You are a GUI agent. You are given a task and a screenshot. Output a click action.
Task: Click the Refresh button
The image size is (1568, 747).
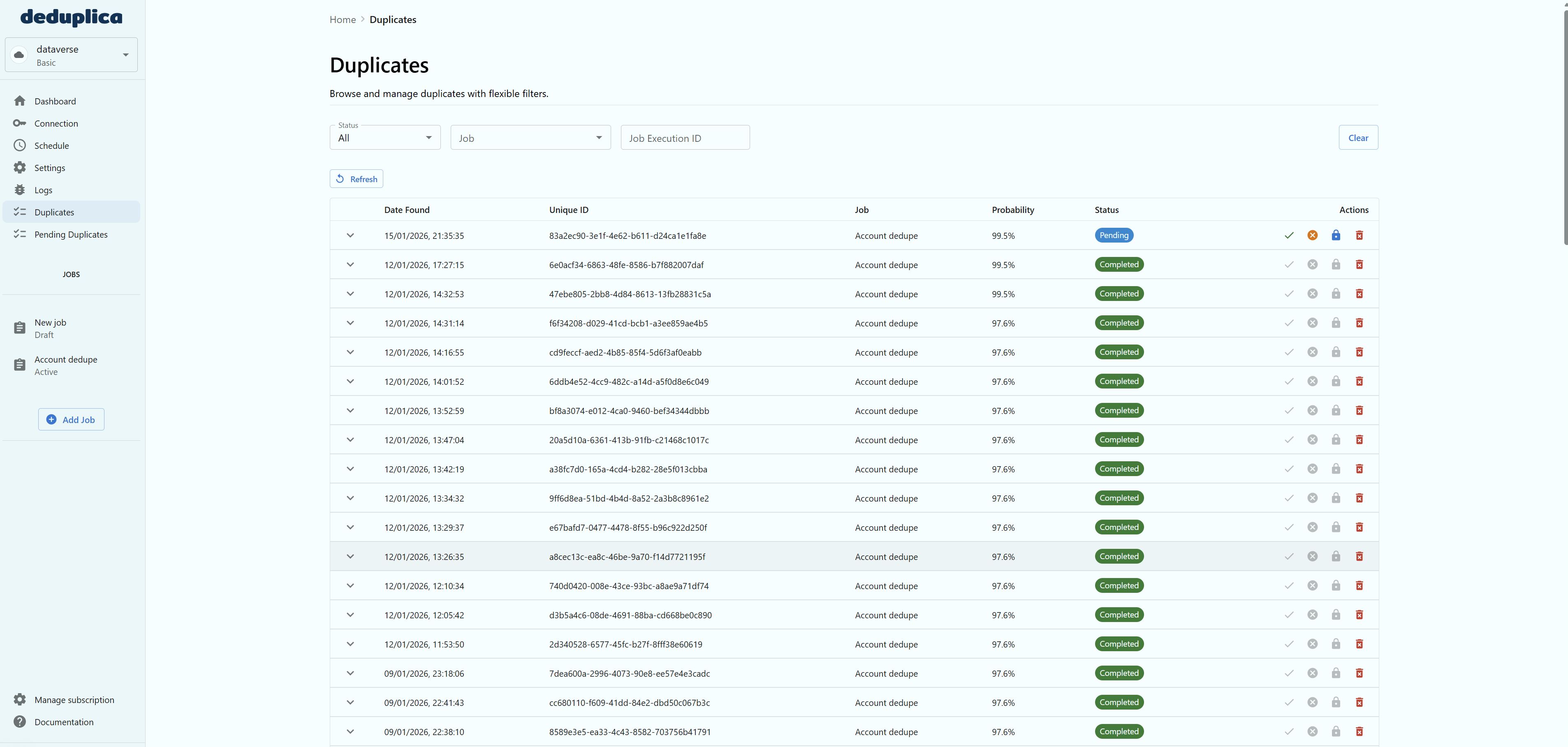click(x=356, y=179)
